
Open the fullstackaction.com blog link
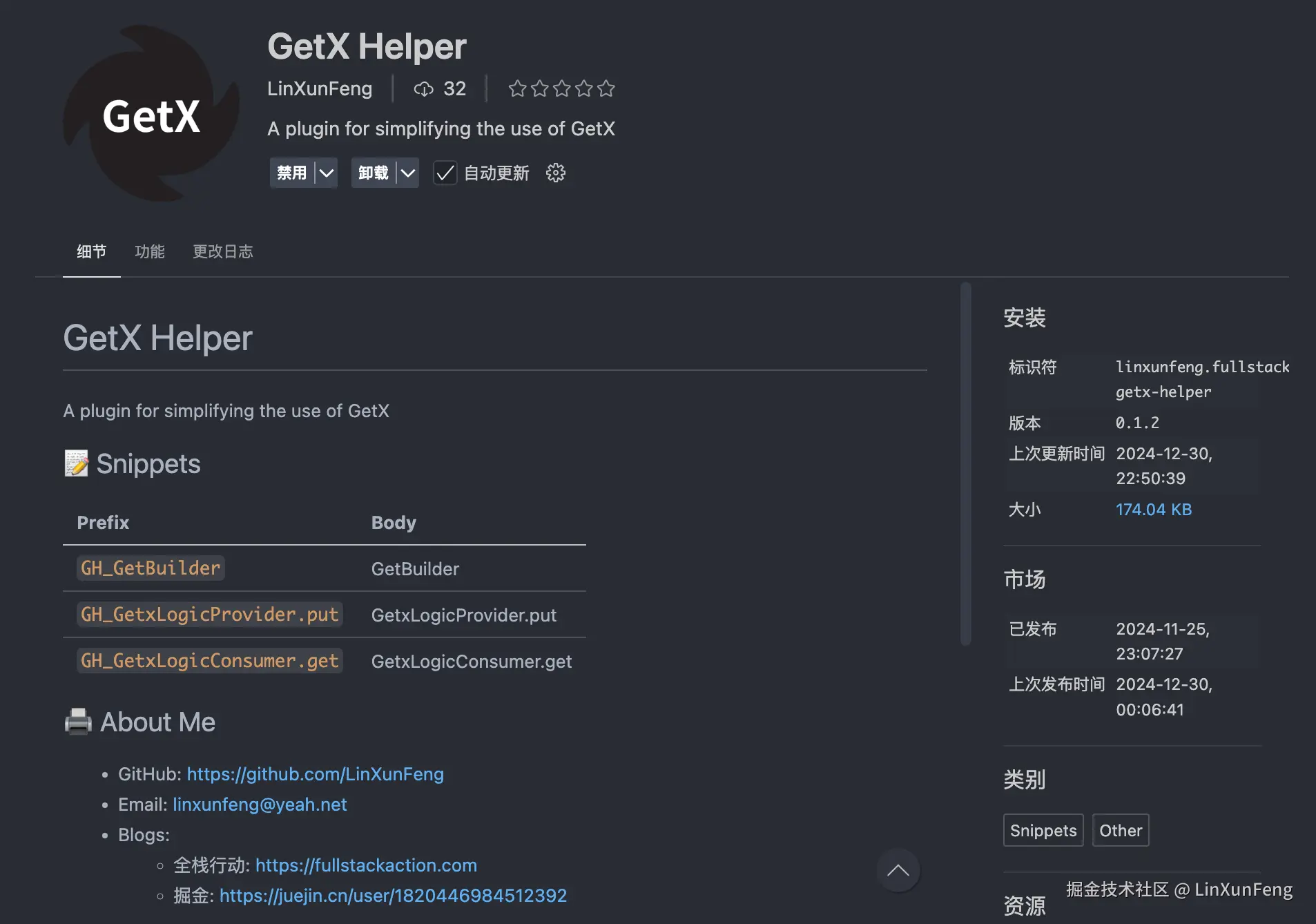[x=366, y=865]
